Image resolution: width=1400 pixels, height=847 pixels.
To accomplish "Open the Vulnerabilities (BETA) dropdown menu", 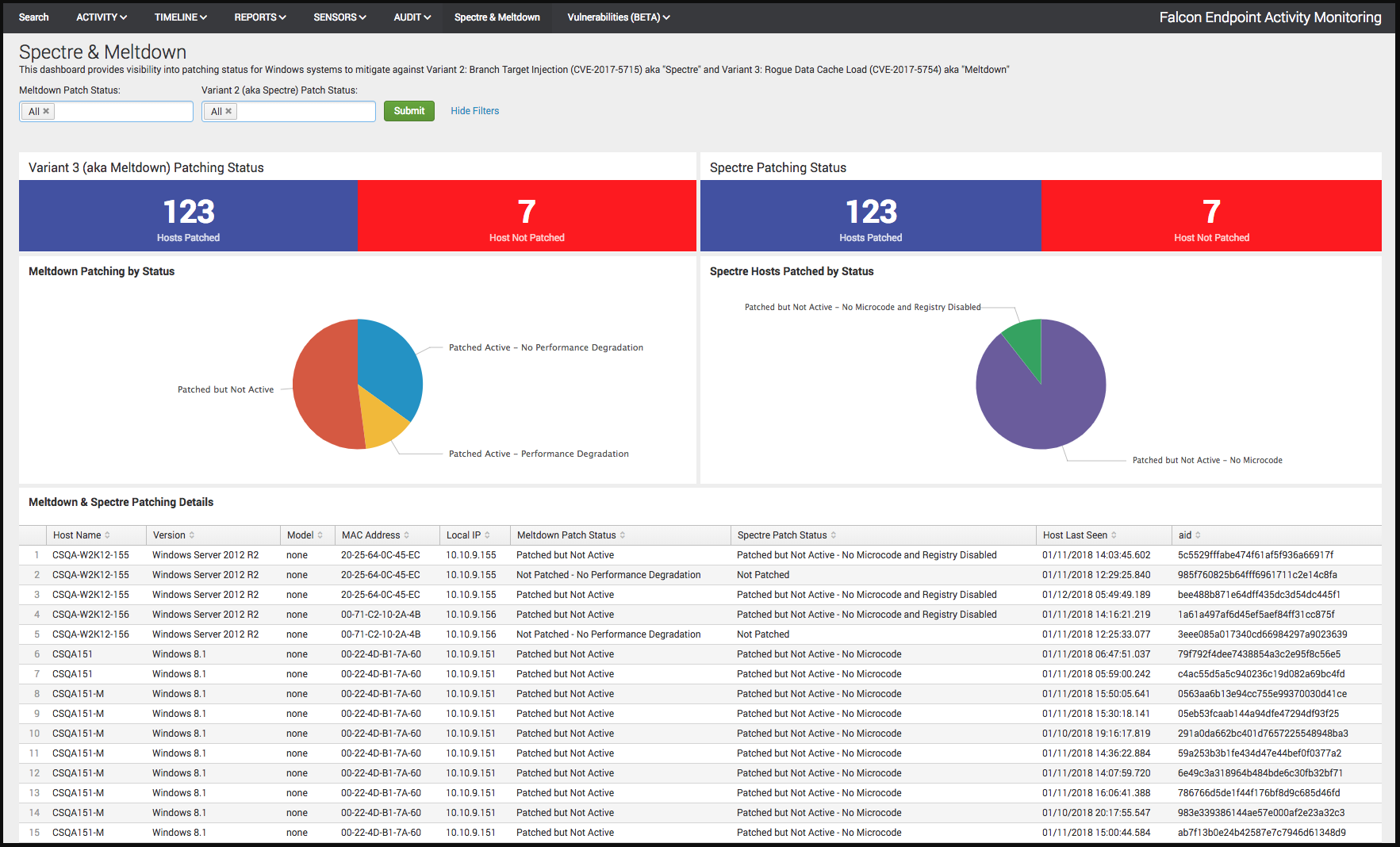I will 619,17.
